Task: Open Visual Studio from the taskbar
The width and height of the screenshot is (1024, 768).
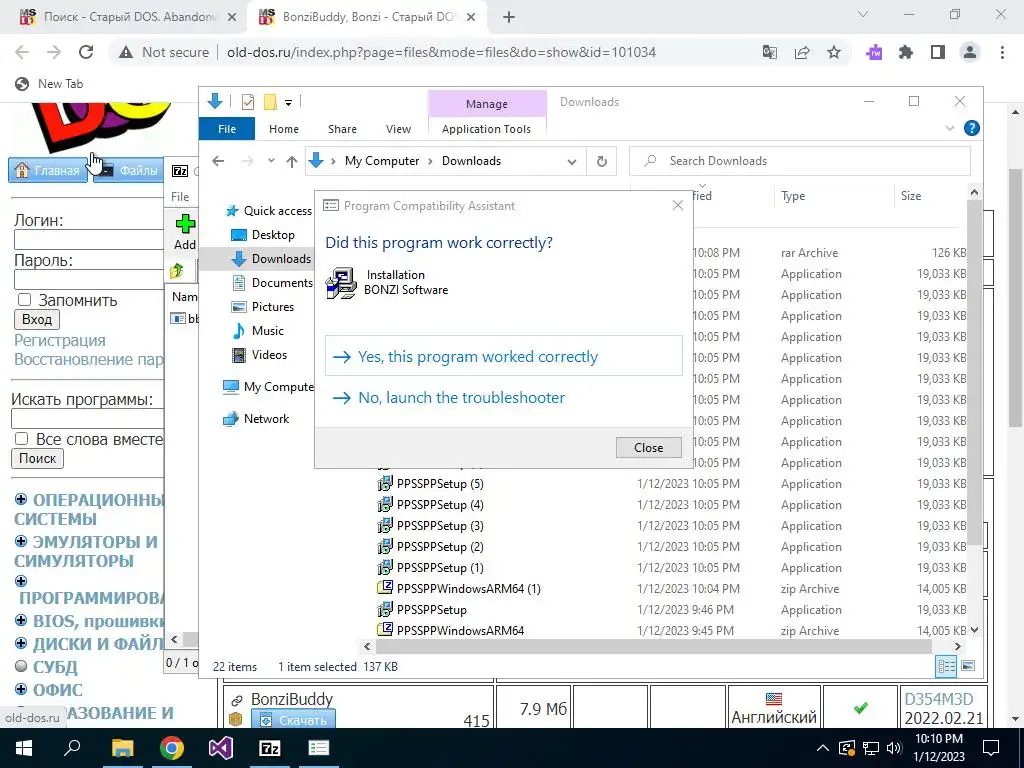Action: [x=221, y=748]
